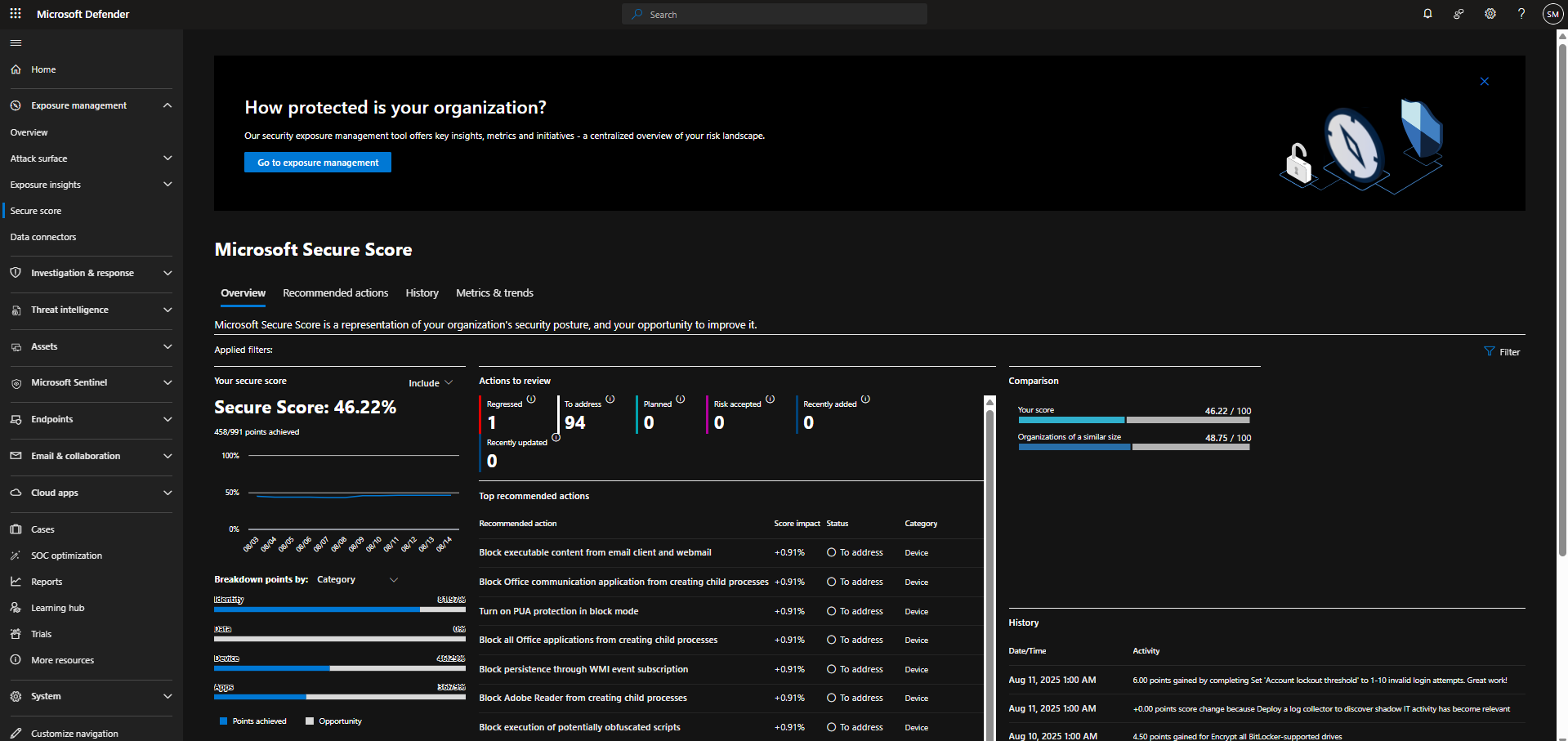Click the community people icon in header
This screenshot has height=741, width=1568.
pos(1459,14)
